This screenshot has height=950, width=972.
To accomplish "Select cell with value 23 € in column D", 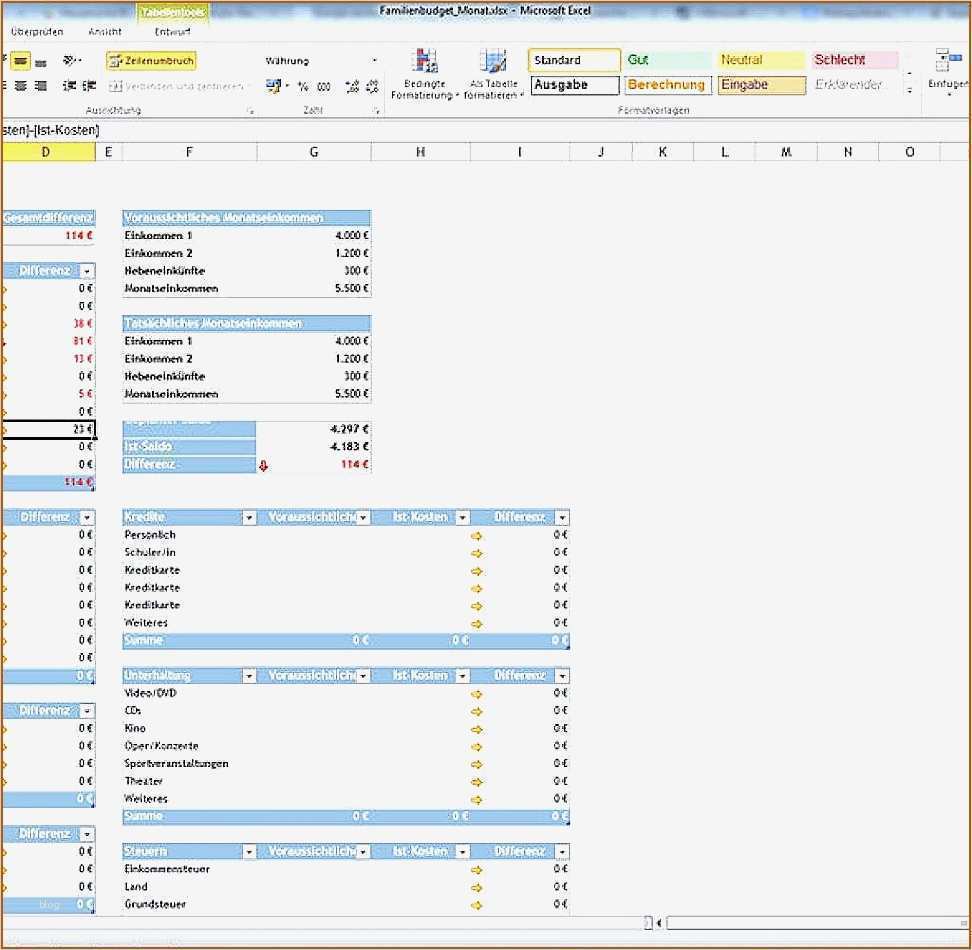I will pos(48,429).
